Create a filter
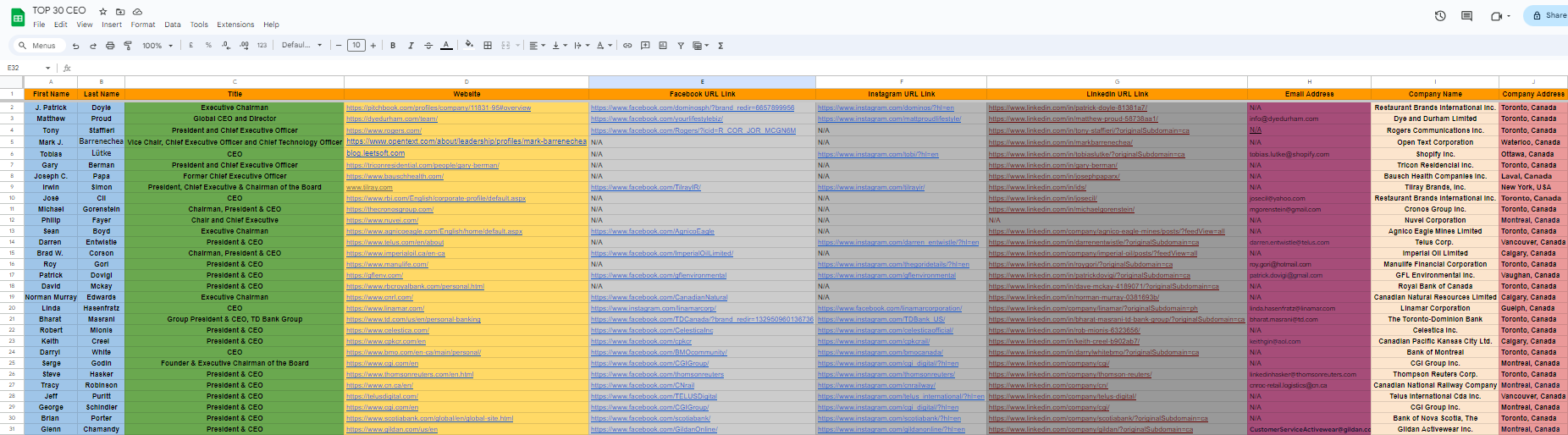This screenshot has height=435, width=1568. 681,46
